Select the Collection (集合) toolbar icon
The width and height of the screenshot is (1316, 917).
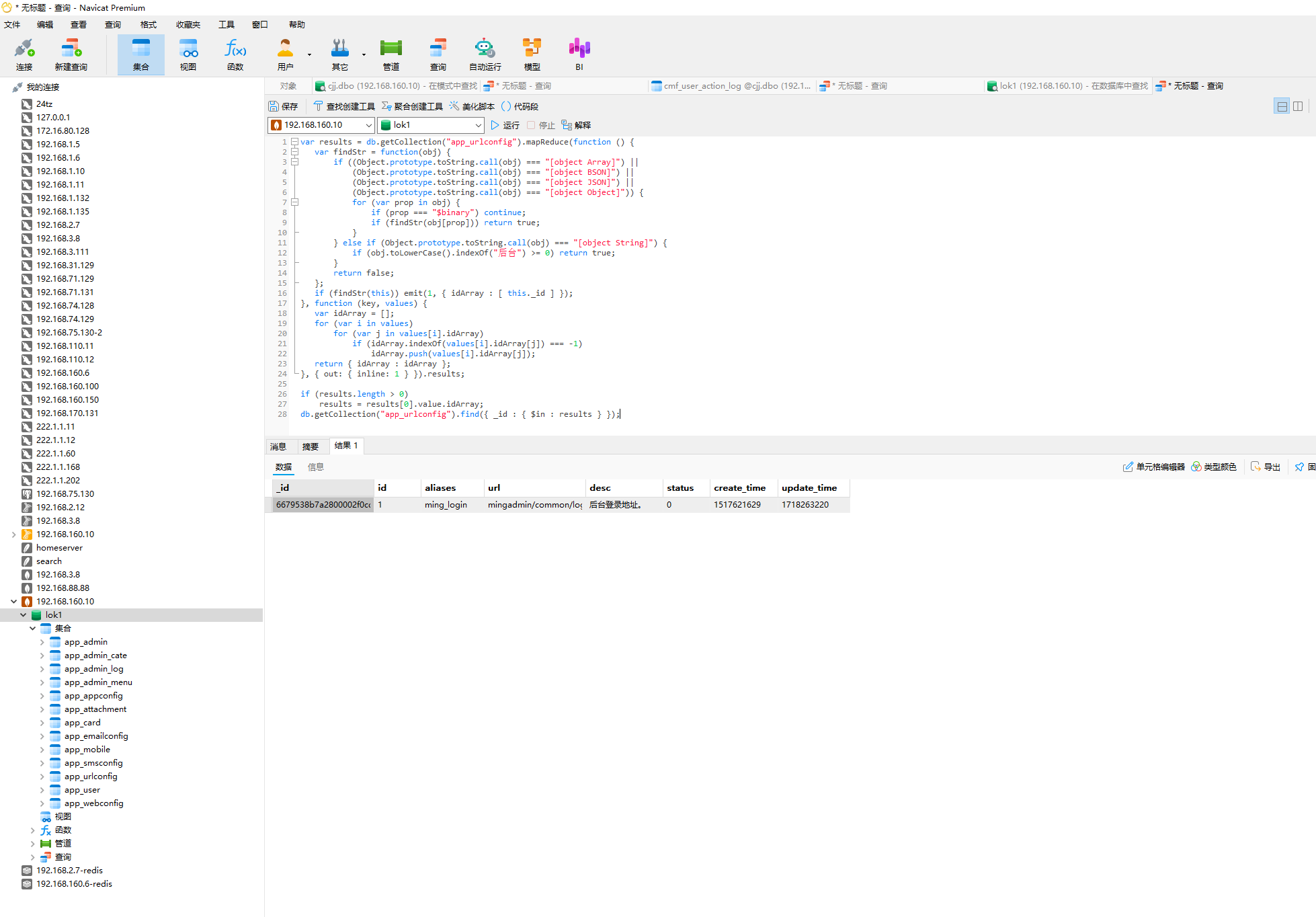pos(141,54)
